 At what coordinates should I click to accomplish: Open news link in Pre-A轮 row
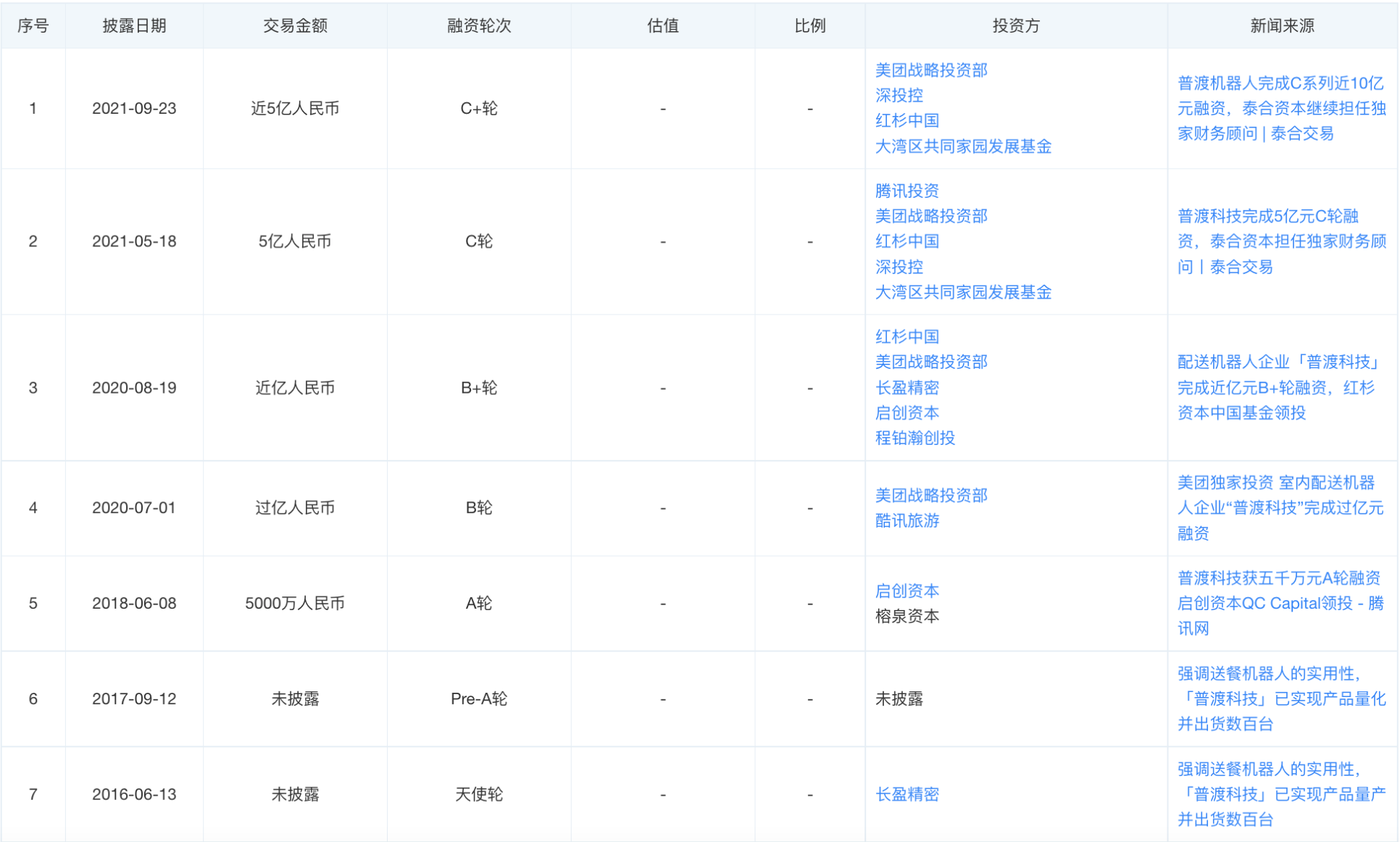pos(1280,699)
